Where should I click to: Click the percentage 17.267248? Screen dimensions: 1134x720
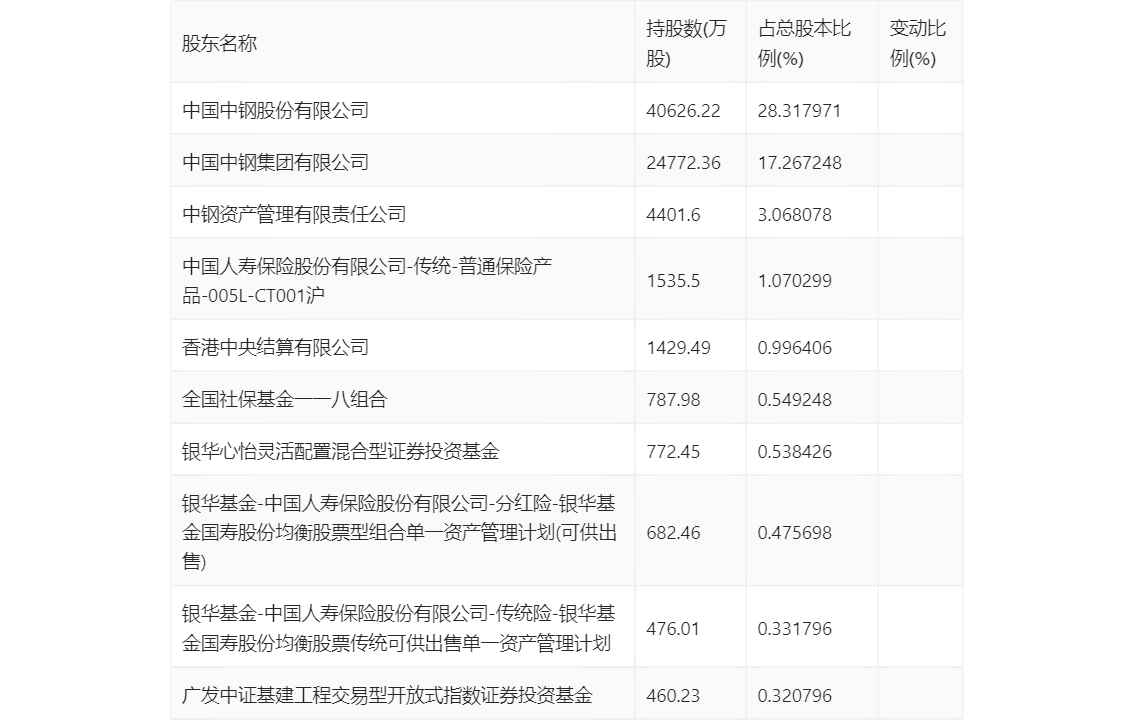(799, 163)
